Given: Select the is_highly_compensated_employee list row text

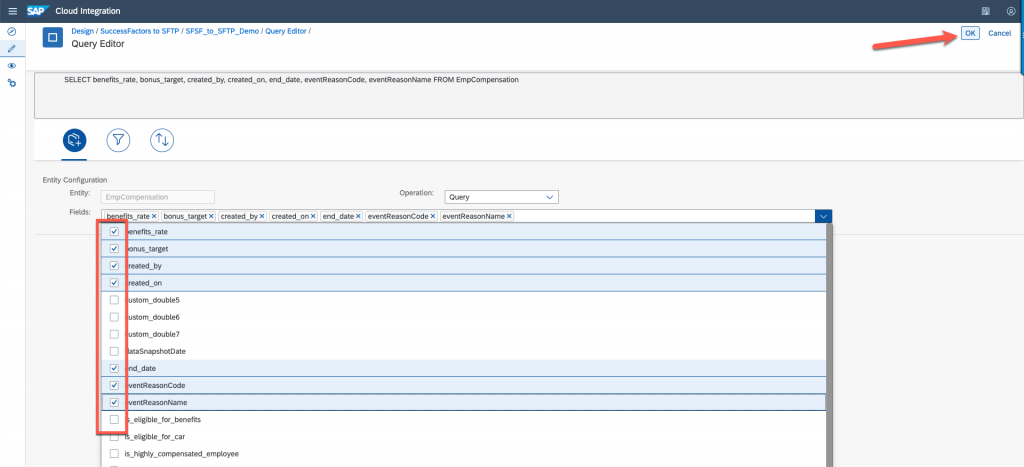Looking at the screenshot, I should [182, 453].
